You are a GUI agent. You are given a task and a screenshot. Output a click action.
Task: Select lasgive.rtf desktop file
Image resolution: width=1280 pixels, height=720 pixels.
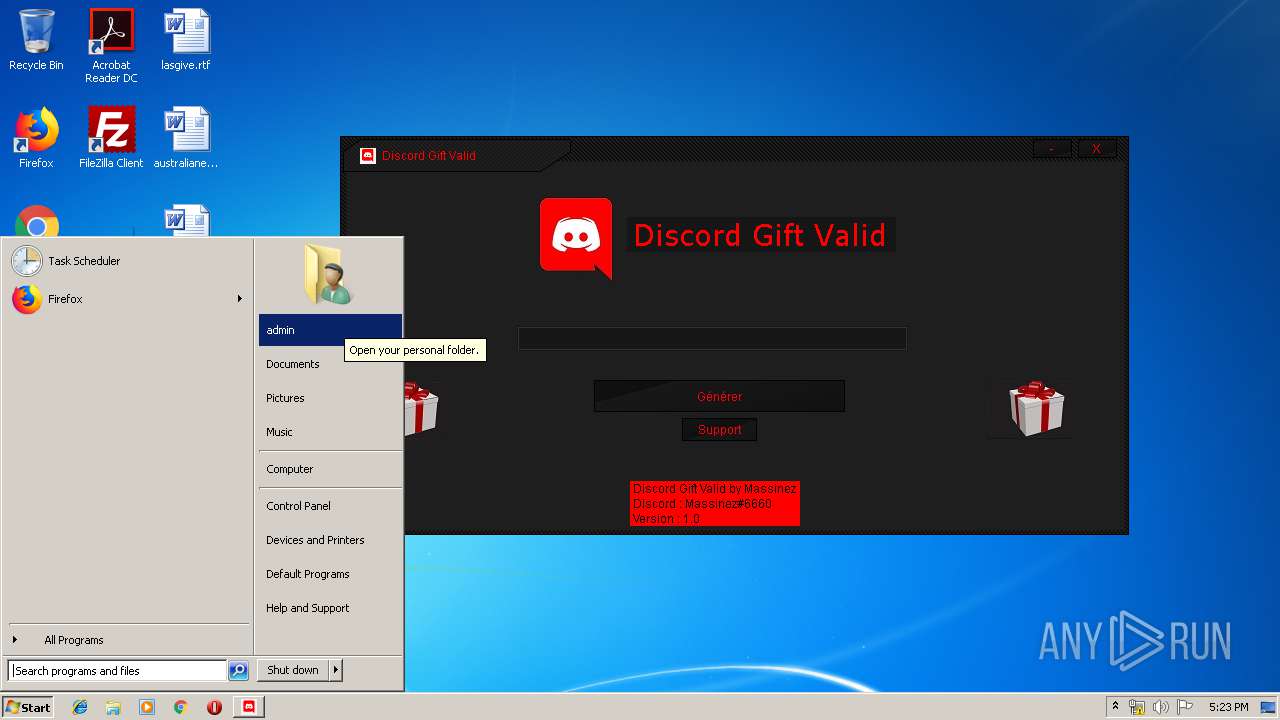186,40
